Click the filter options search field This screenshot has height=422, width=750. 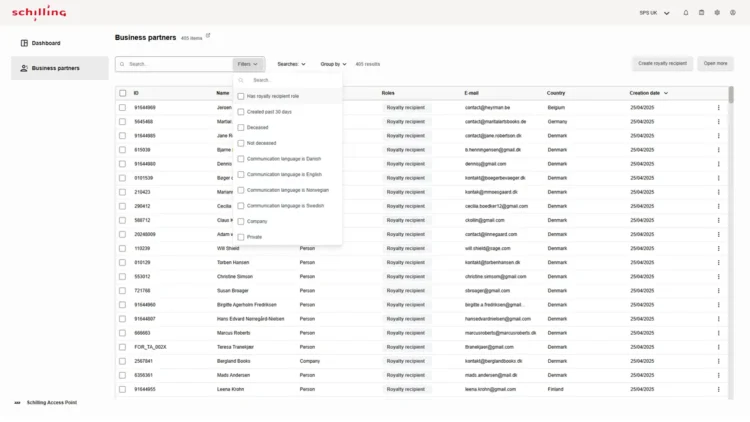(x=290, y=80)
